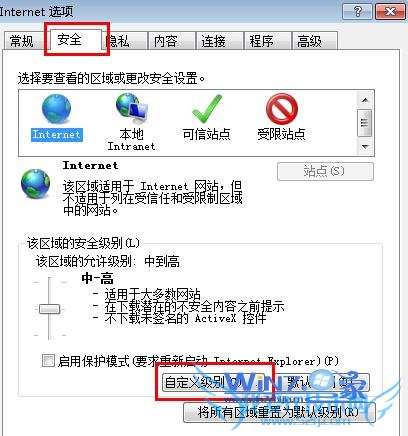The width and height of the screenshot is (408, 436).
Task: Enable the 启用保护模式 checkbox
Action: pyautogui.click(x=48, y=360)
